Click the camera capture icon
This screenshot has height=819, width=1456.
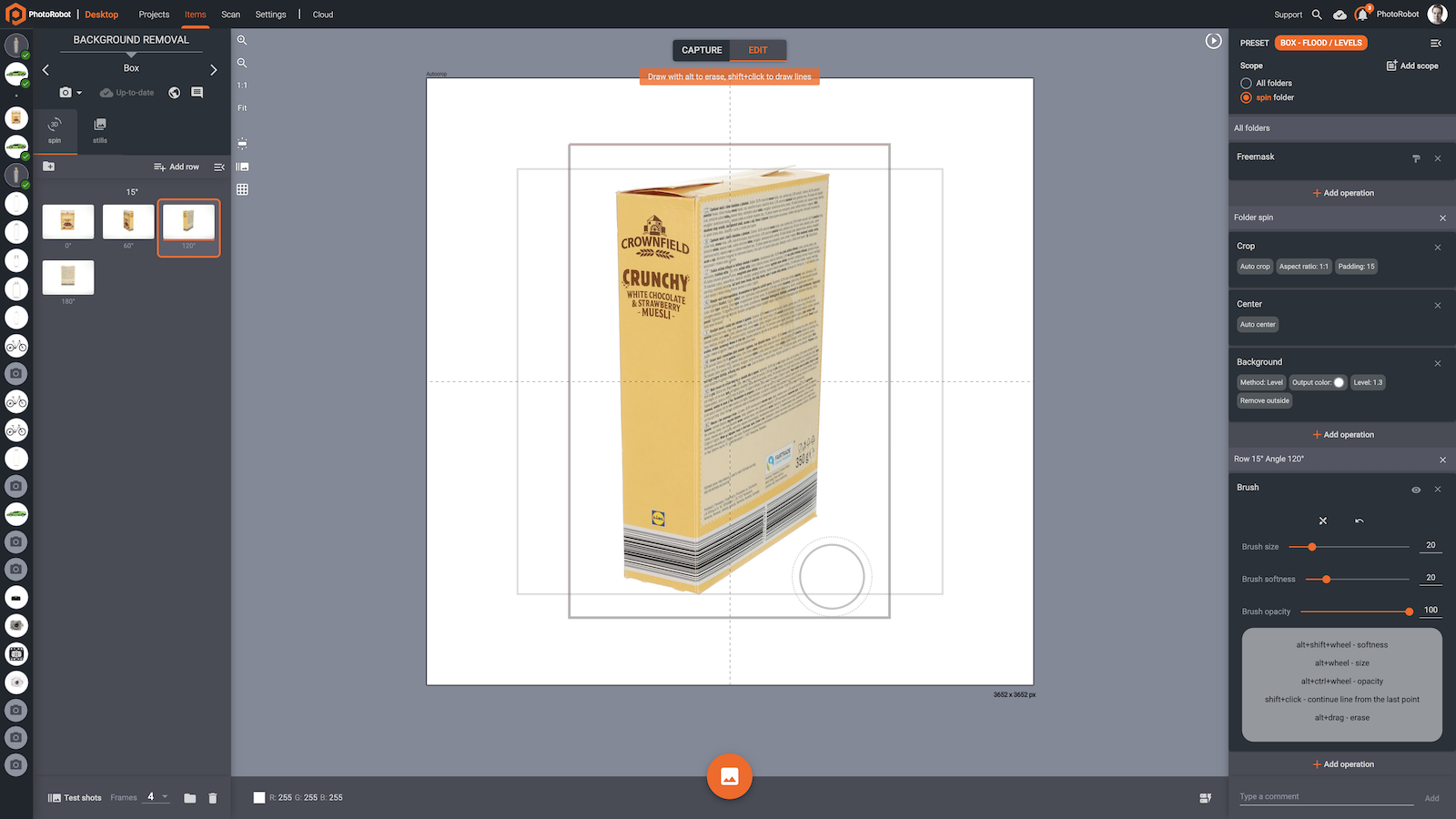click(x=67, y=92)
